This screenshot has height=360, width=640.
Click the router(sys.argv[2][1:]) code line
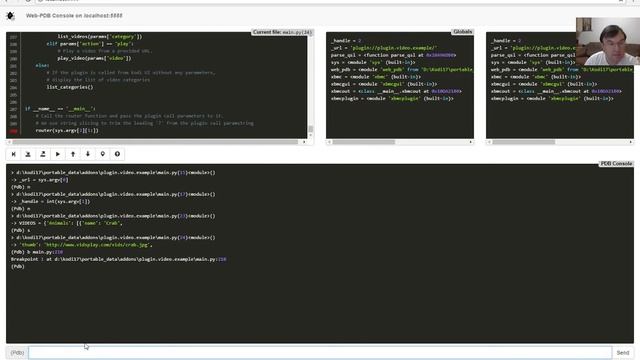(x=67, y=131)
